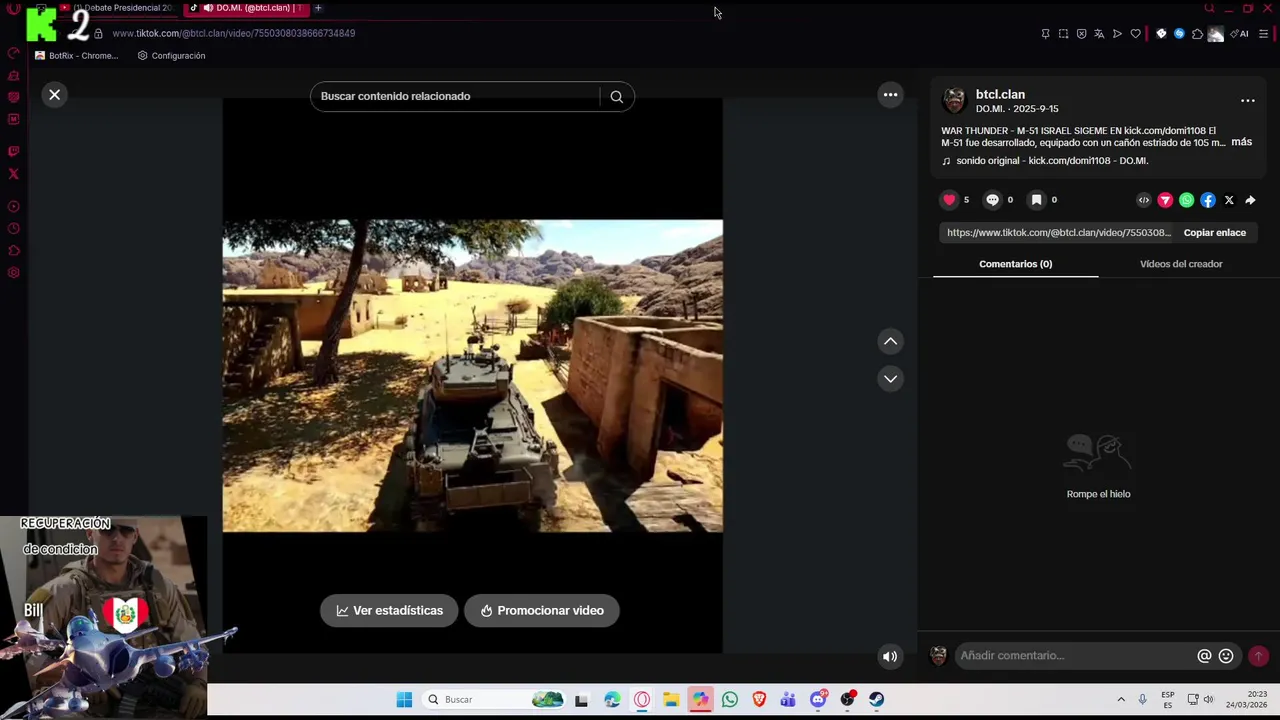Add page to bookmarks with heart icon

click(x=1135, y=34)
